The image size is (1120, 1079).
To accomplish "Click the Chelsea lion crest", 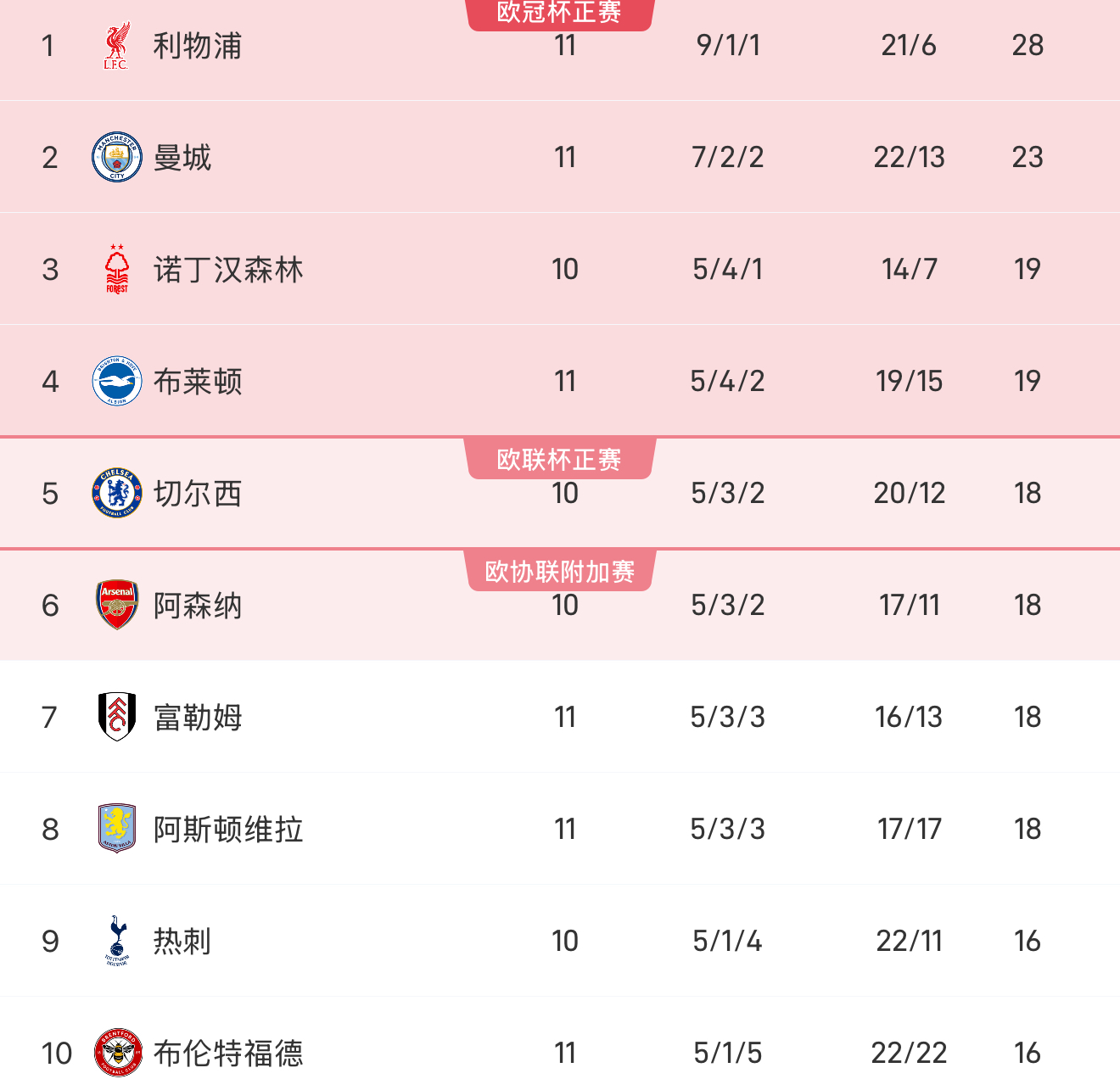I will [117, 493].
